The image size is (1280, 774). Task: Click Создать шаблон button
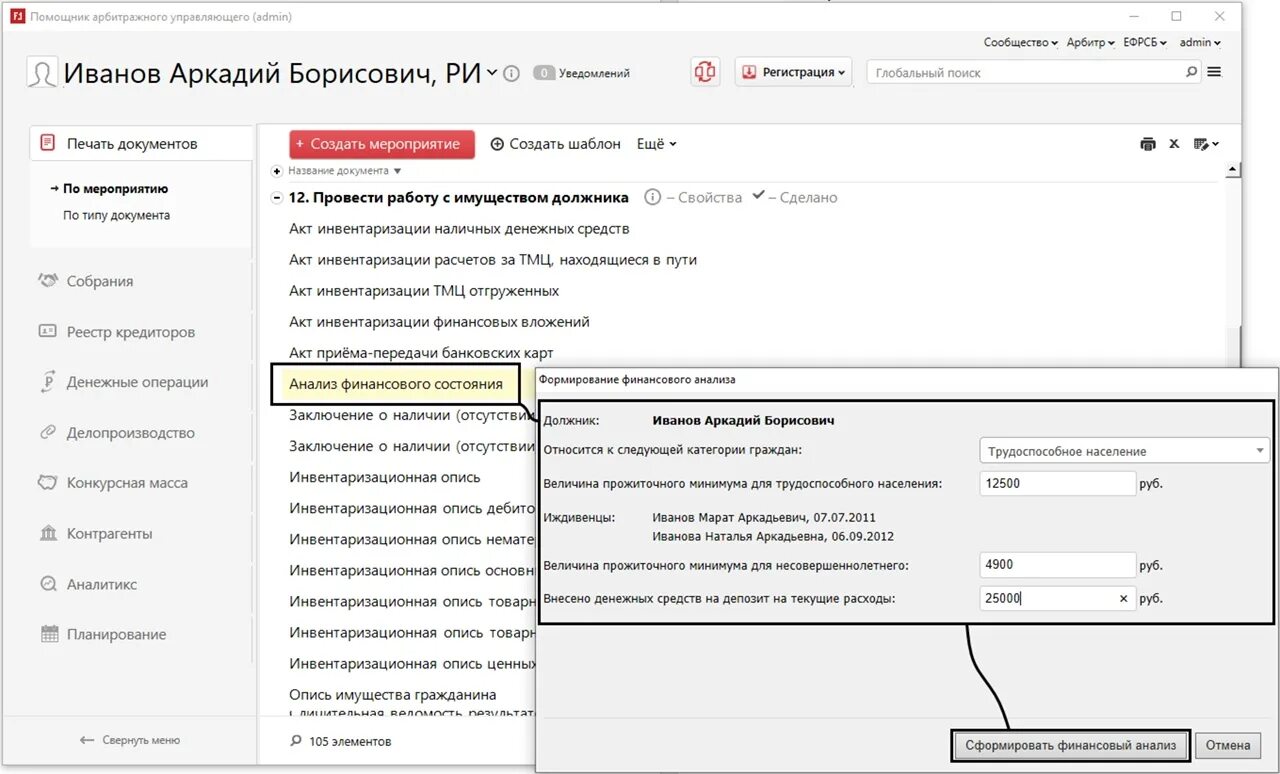click(x=555, y=144)
